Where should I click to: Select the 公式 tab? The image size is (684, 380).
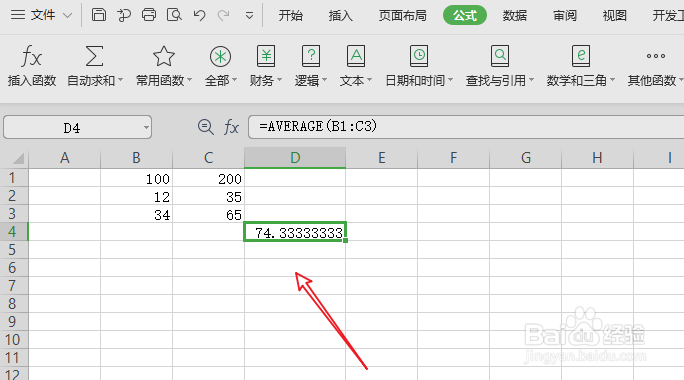(x=465, y=15)
